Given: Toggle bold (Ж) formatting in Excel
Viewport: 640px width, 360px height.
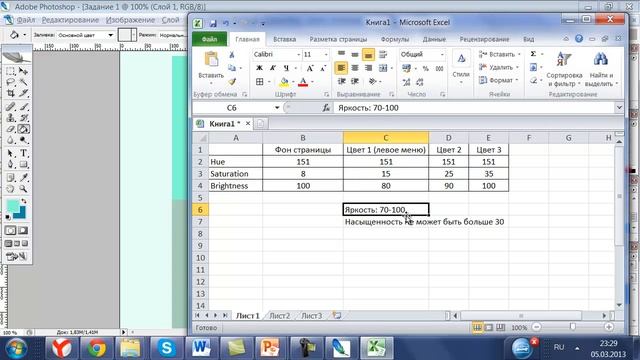Looking at the screenshot, I should (259, 68).
